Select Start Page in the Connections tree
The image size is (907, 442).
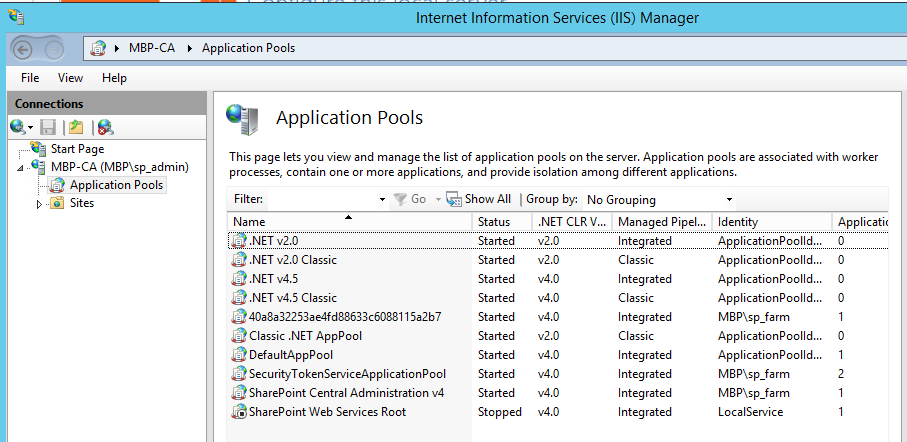[78, 149]
